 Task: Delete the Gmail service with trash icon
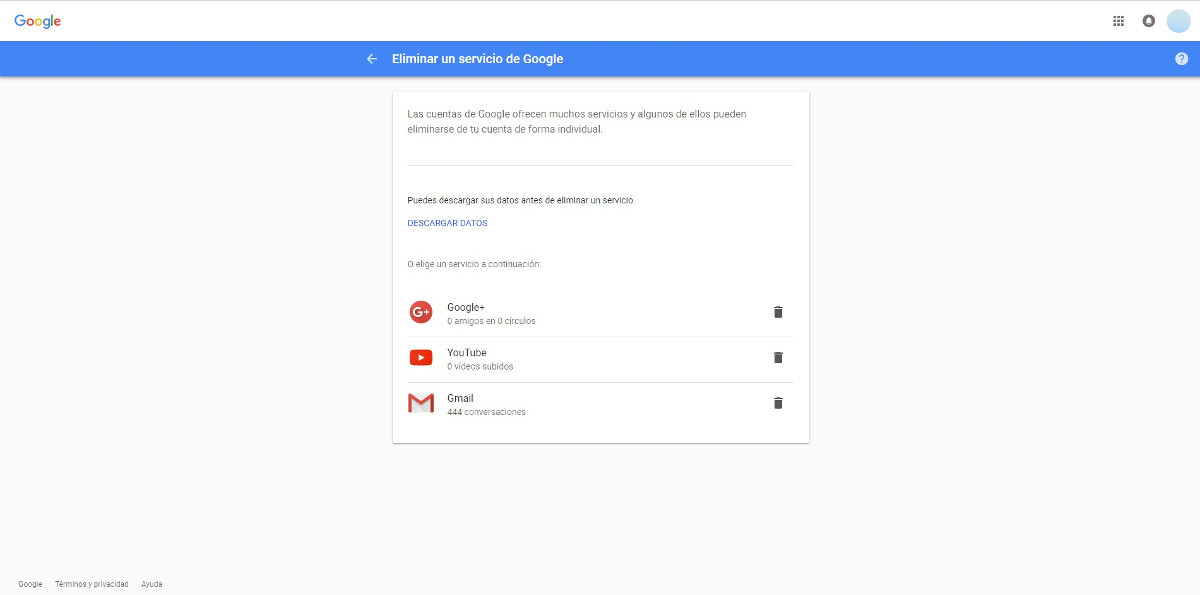tap(778, 403)
